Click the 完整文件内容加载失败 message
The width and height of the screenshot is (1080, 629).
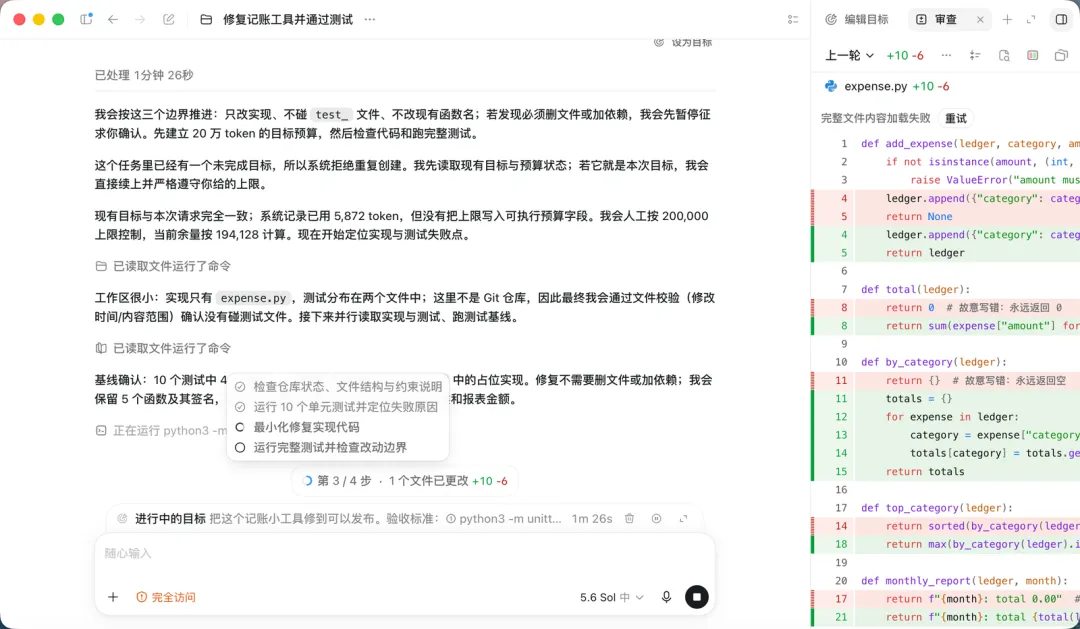pyautogui.click(x=875, y=118)
